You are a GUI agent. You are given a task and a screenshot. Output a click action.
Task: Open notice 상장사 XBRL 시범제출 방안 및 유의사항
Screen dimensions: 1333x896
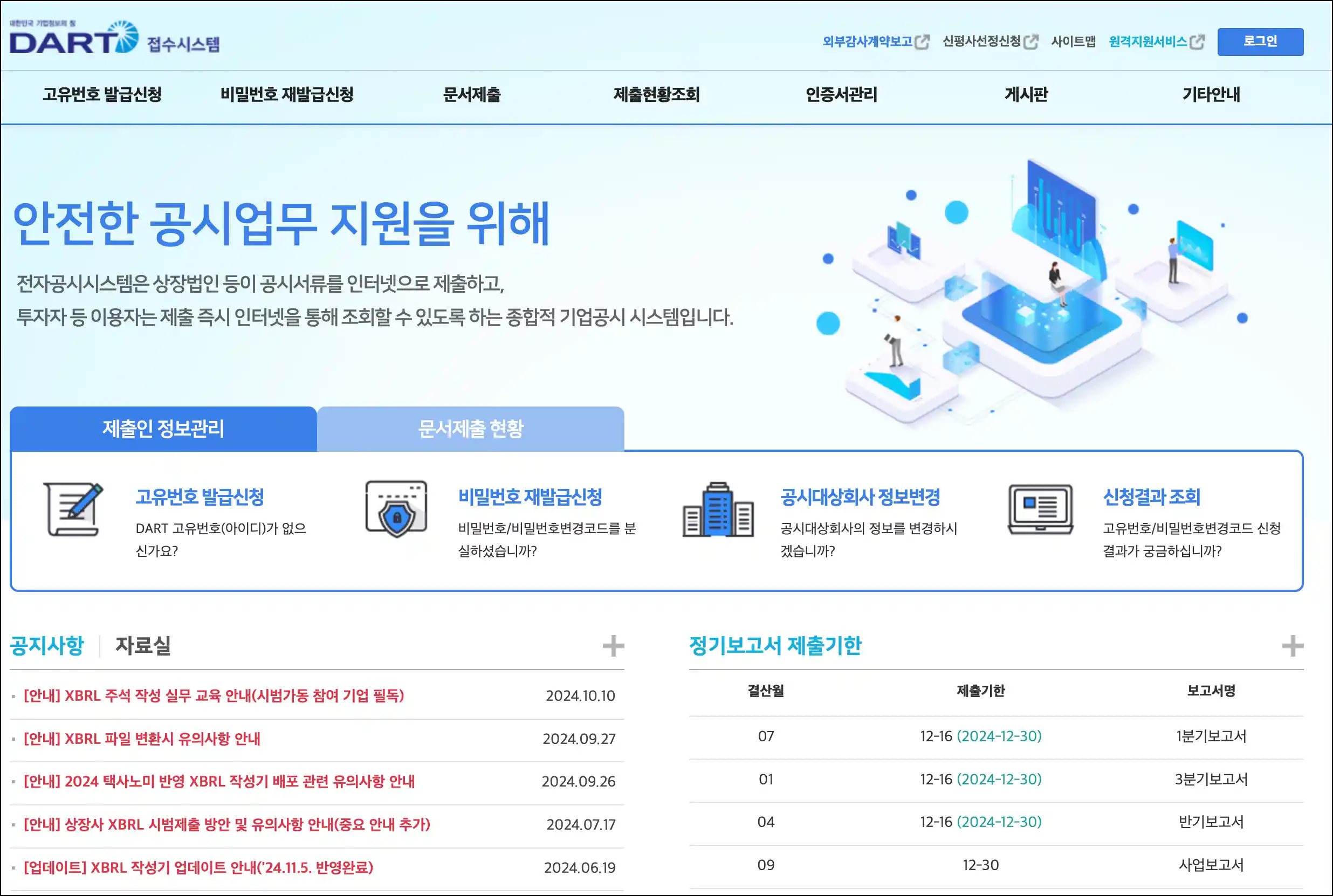(x=227, y=825)
